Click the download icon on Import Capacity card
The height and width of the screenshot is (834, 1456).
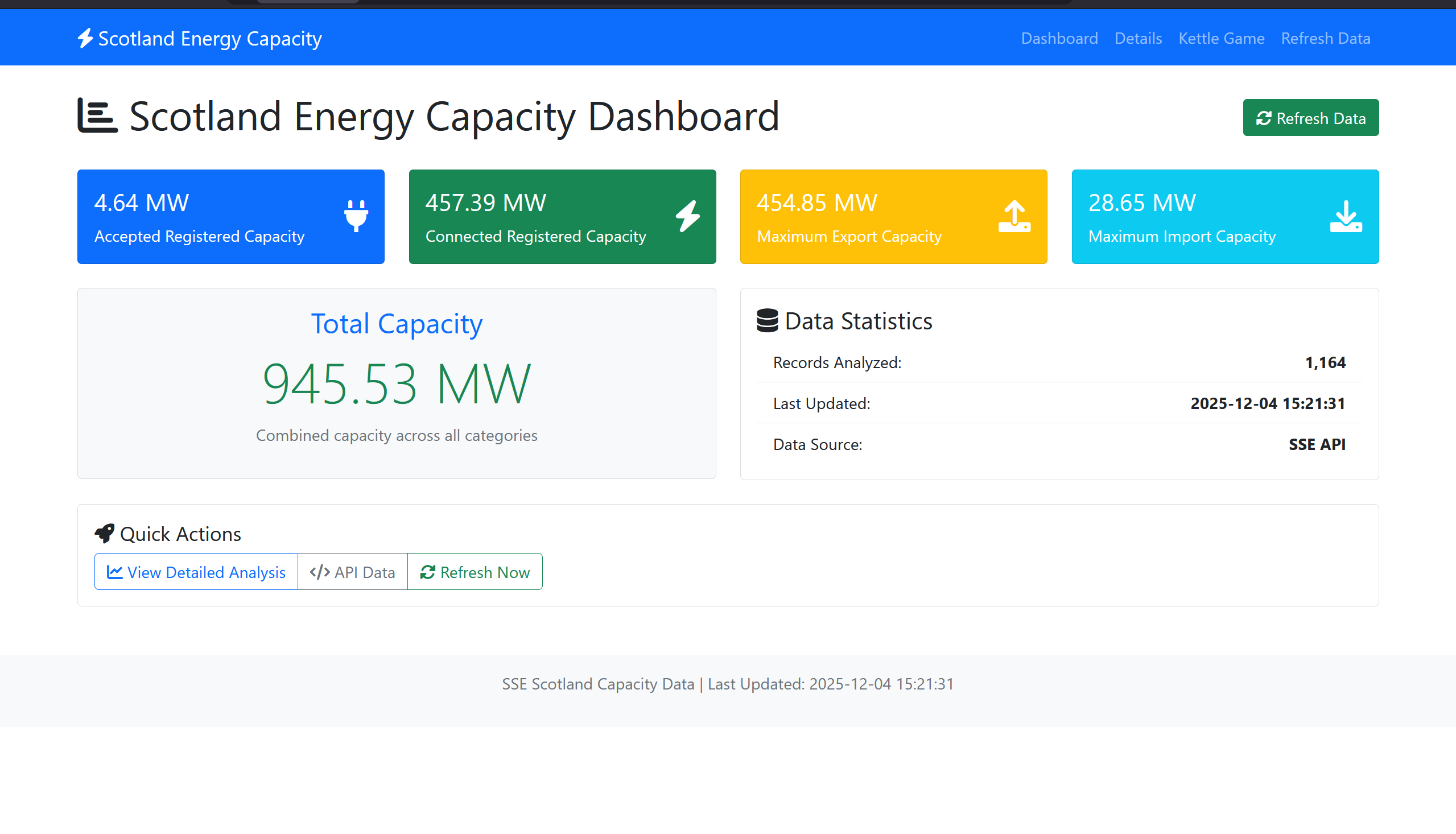(x=1346, y=216)
